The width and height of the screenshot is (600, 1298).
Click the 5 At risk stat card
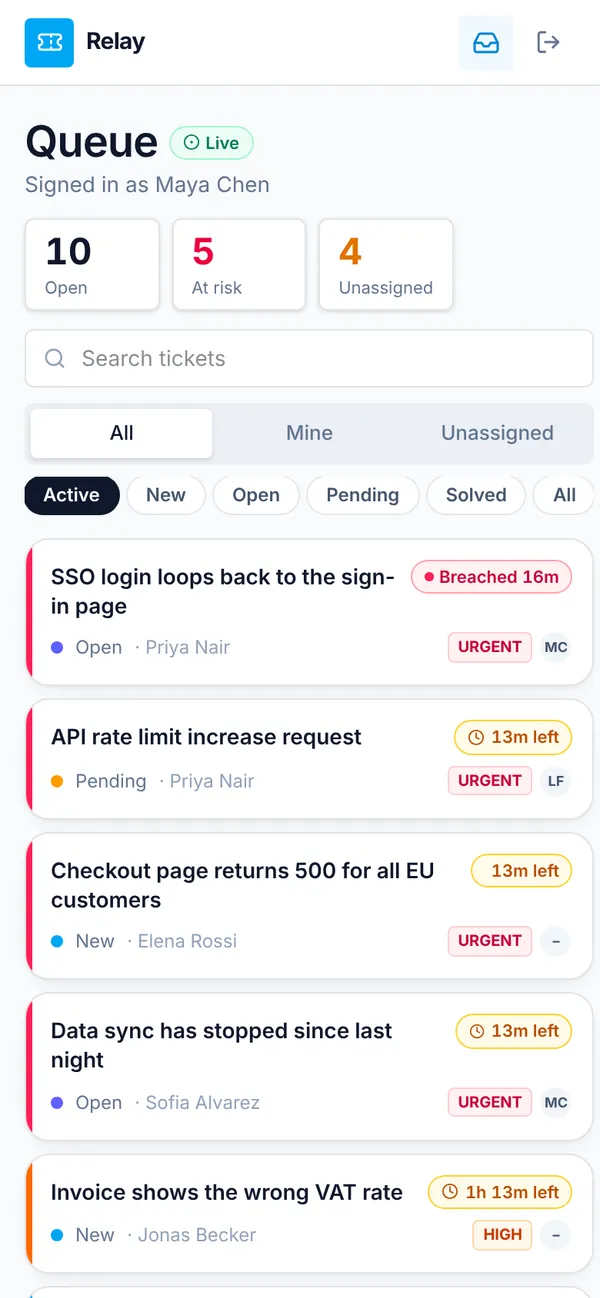pyautogui.click(x=239, y=264)
